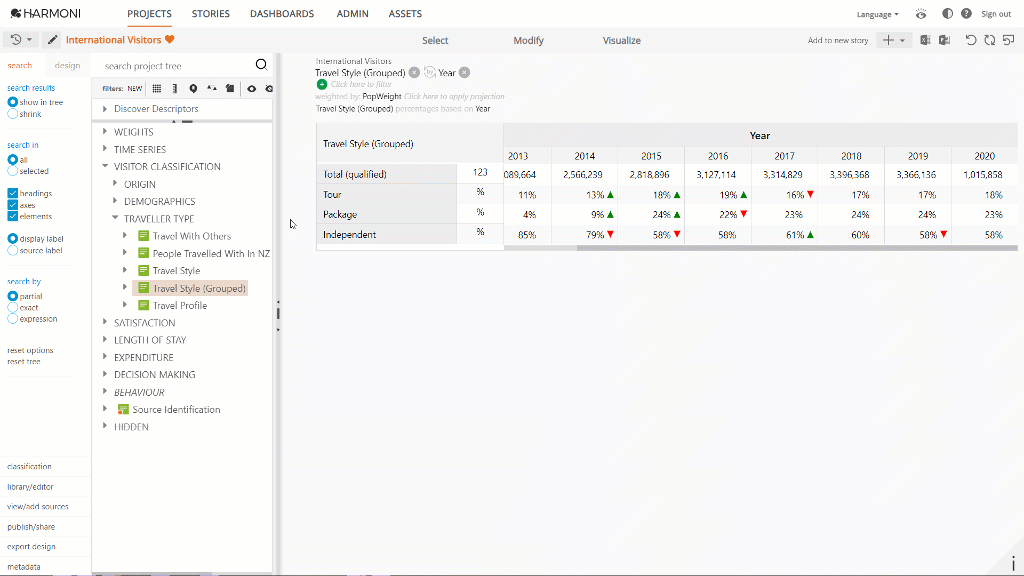Remove Year with its x icon
This screenshot has width=1024, height=576.
coord(464,72)
